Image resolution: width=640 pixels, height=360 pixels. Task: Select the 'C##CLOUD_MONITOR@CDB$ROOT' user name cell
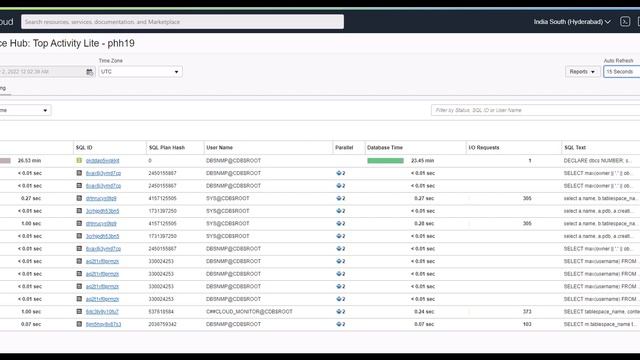(249, 312)
